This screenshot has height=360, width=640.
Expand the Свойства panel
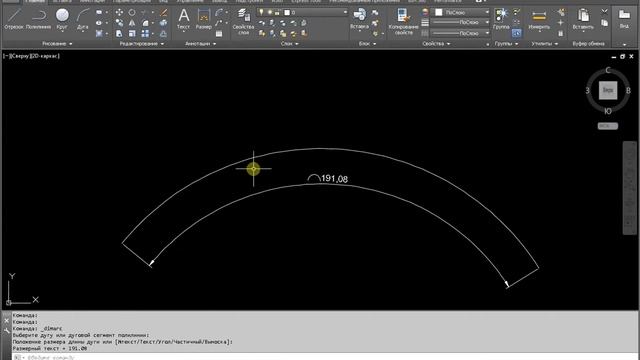pyautogui.click(x=436, y=43)
